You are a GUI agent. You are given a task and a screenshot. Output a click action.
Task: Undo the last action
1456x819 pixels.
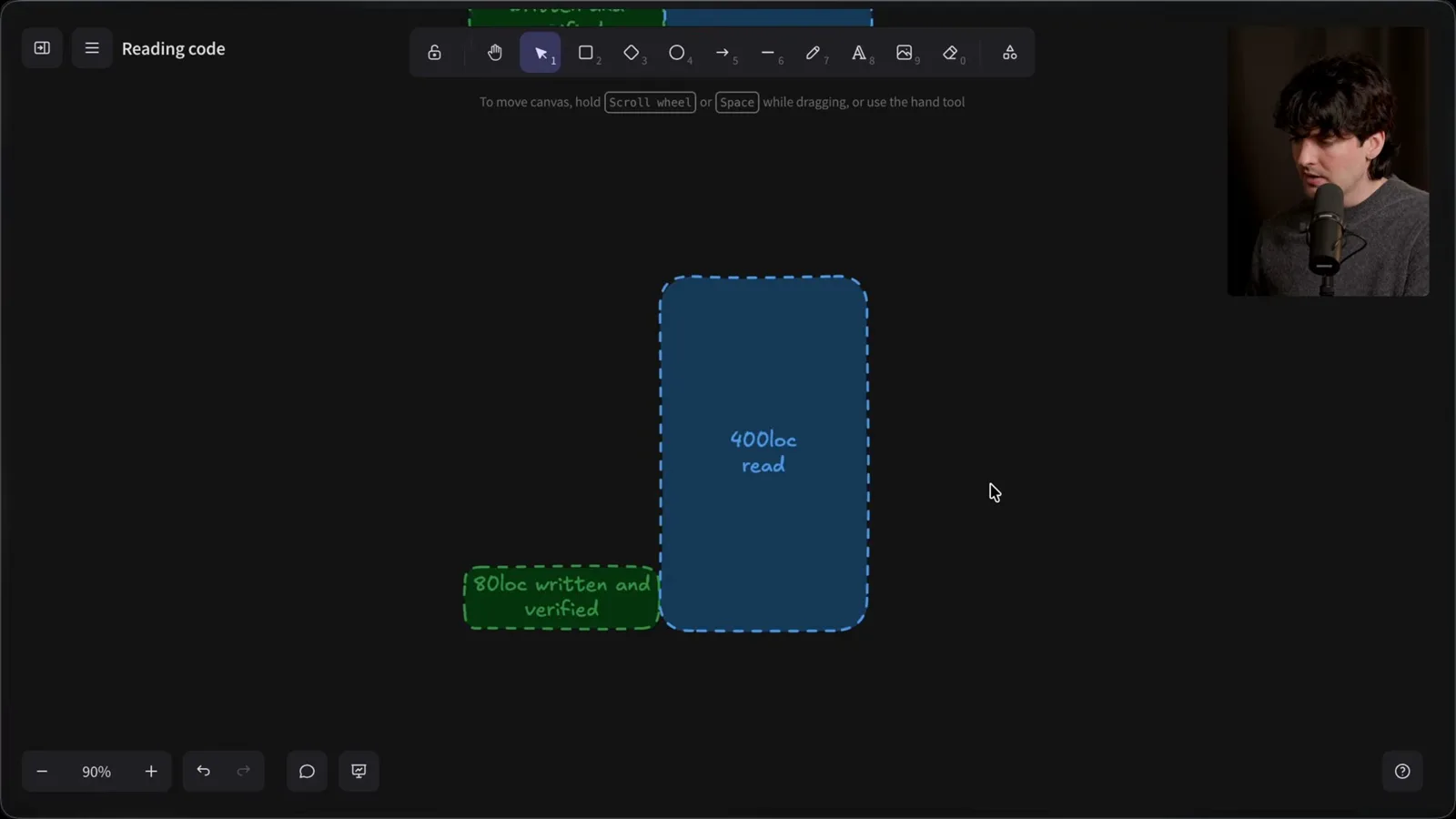point(204,772)
